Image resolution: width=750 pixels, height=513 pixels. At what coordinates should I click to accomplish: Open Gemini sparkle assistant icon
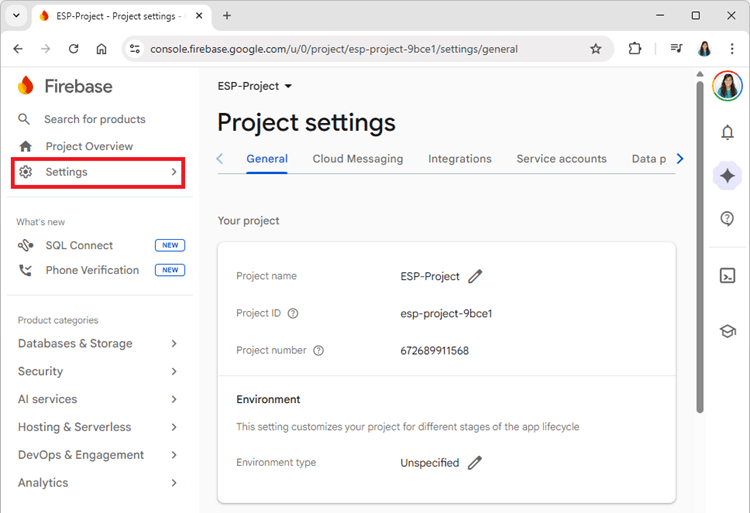click(x=727, y=175)
